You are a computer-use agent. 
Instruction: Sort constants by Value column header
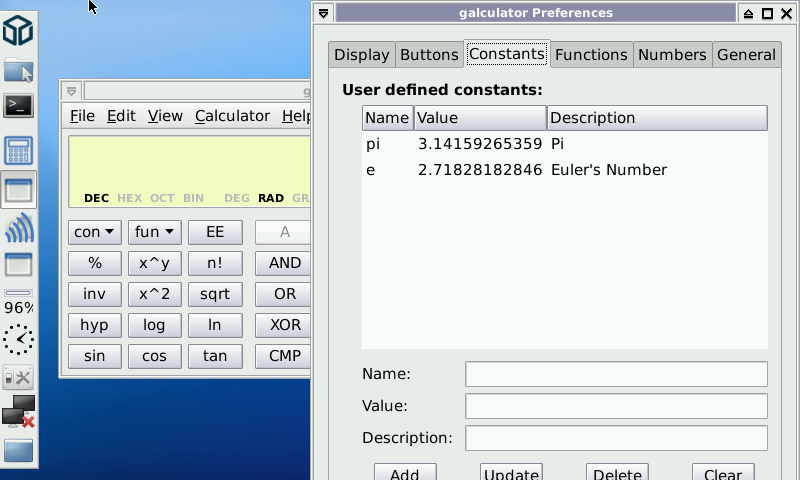pyautogui.click(x=480, y=118)
